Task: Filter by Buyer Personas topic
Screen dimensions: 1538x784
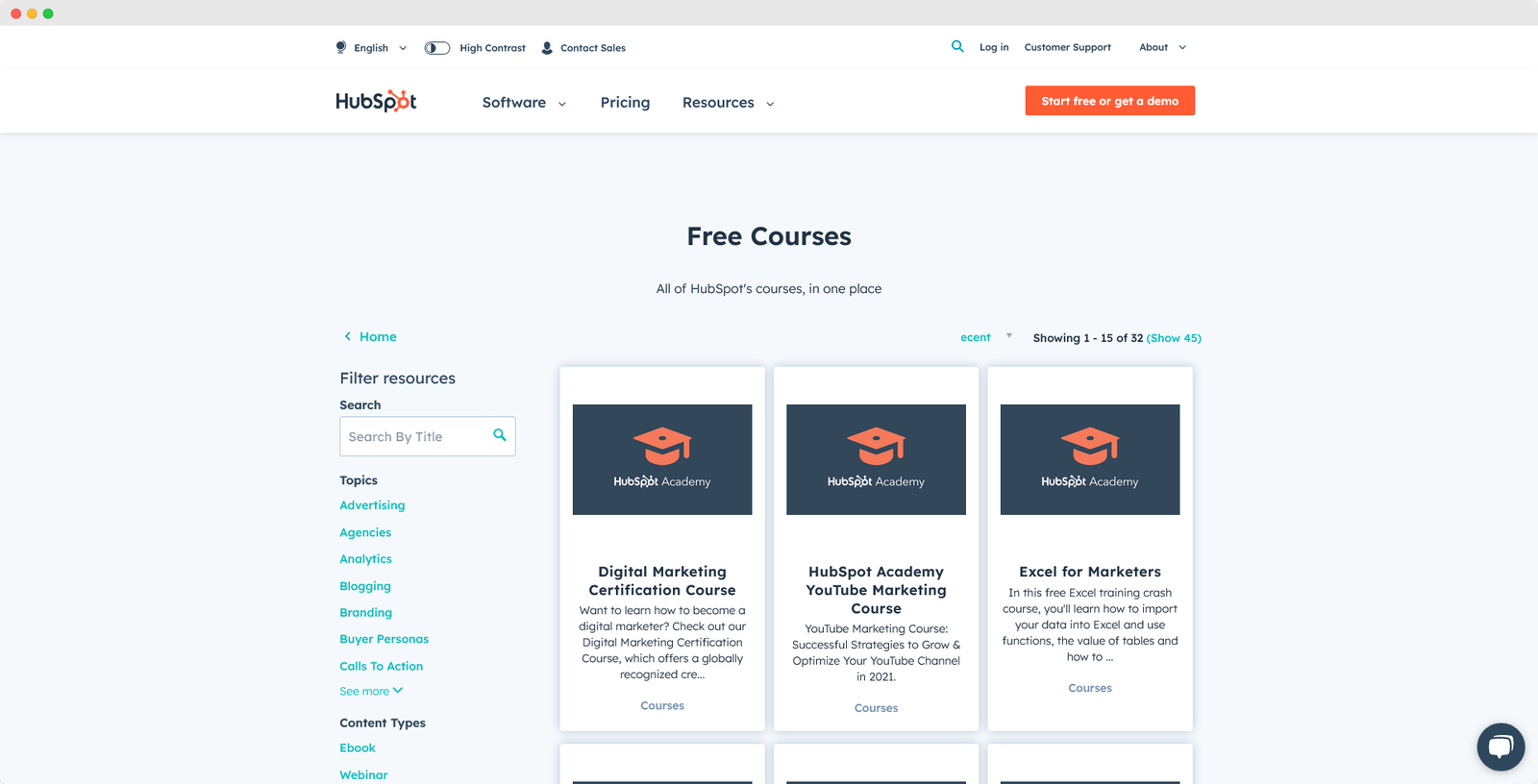Action: point(384,639)
